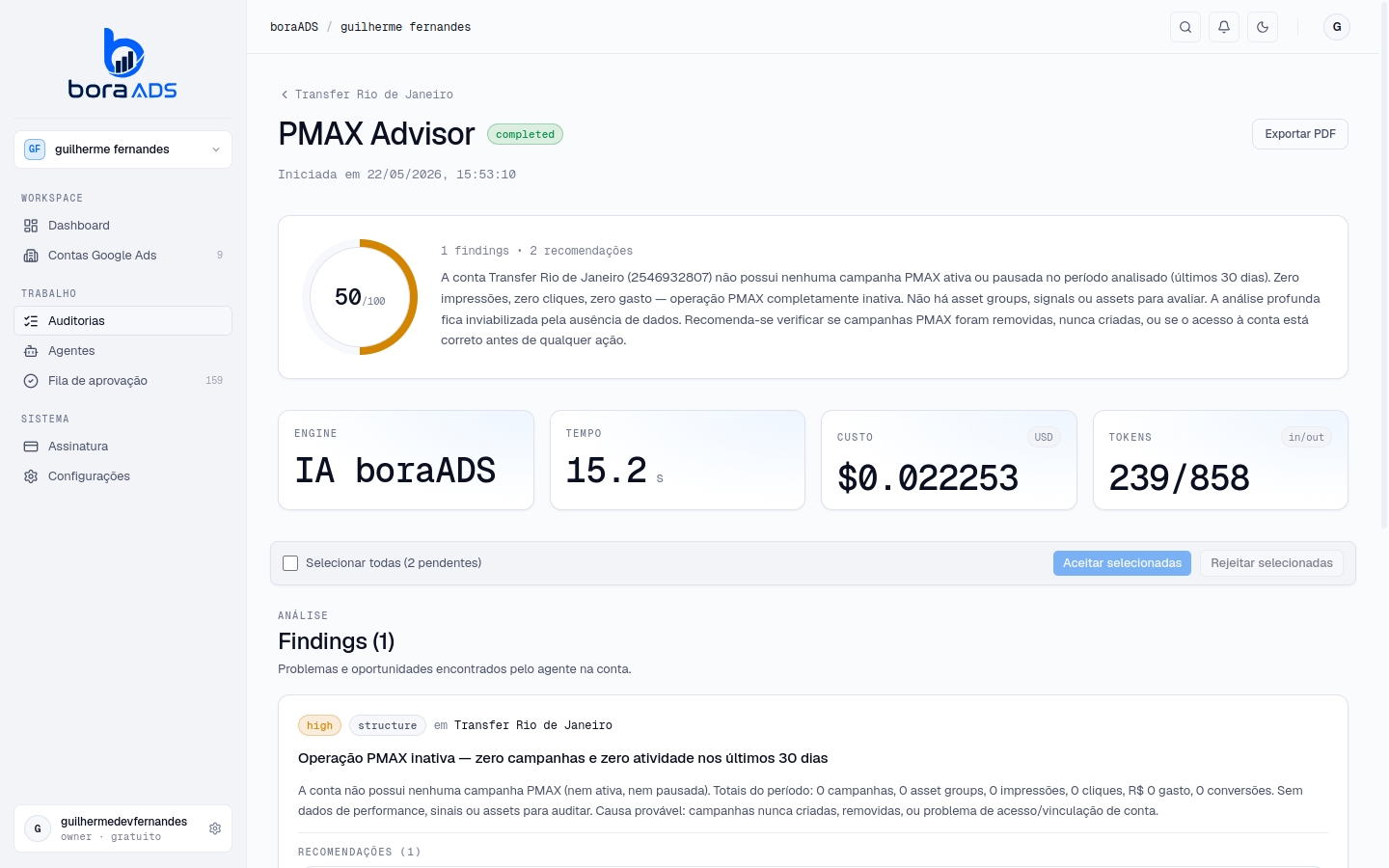Screen dimensions: 1389x868
Task: Open notifications bell icon
Action: pyautogui.click(x=1224, y=27)
